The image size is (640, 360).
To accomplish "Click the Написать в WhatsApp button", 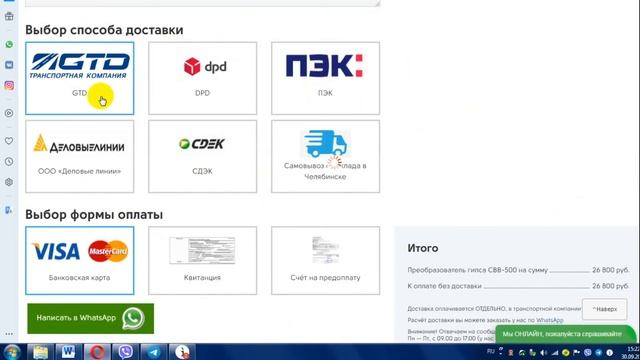I will 91,318.
